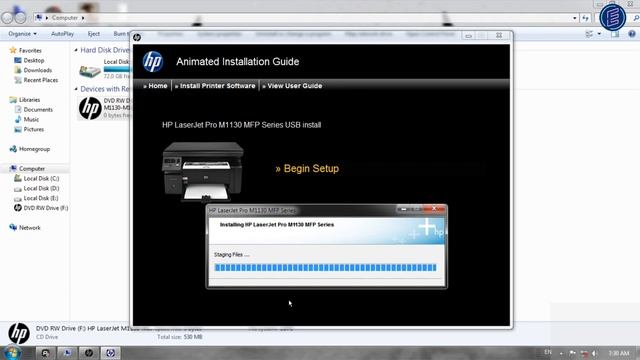This screenshot has height=360, width=640.
Task: Open HP taskbar icon with black logo
Action: (89, 353)
